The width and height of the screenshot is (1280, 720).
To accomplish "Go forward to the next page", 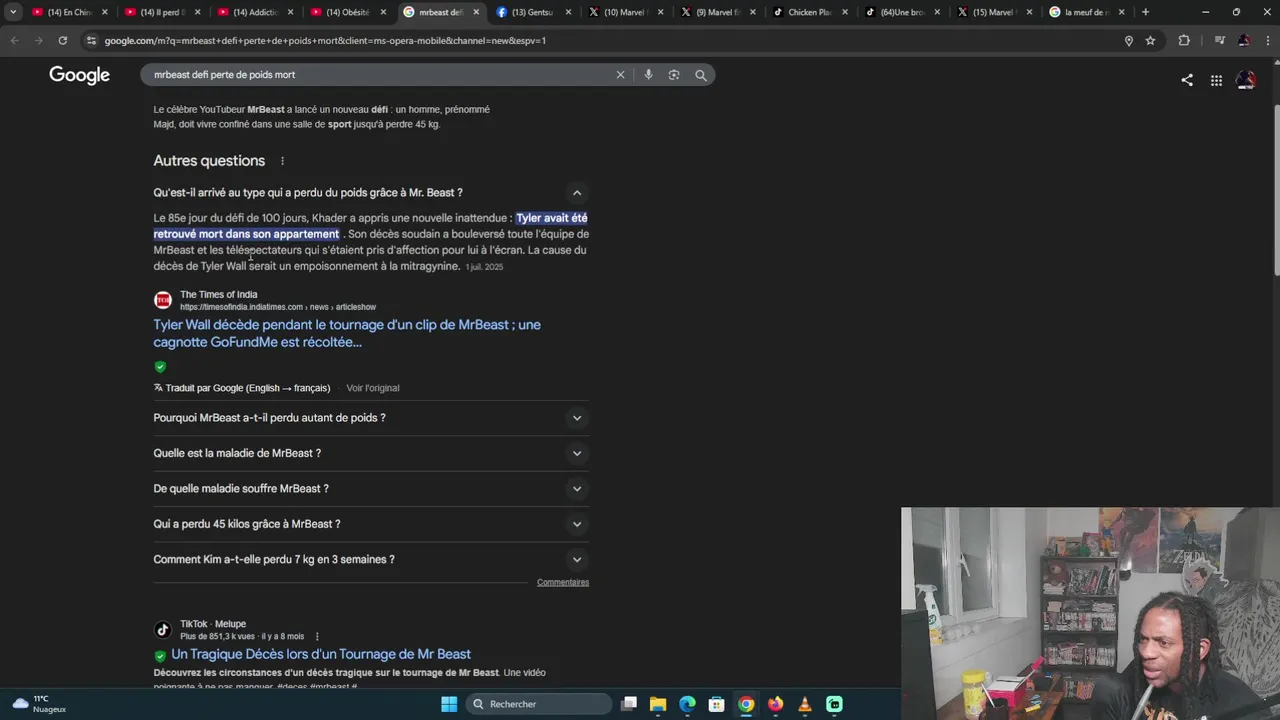I will [x=38, y=41].
